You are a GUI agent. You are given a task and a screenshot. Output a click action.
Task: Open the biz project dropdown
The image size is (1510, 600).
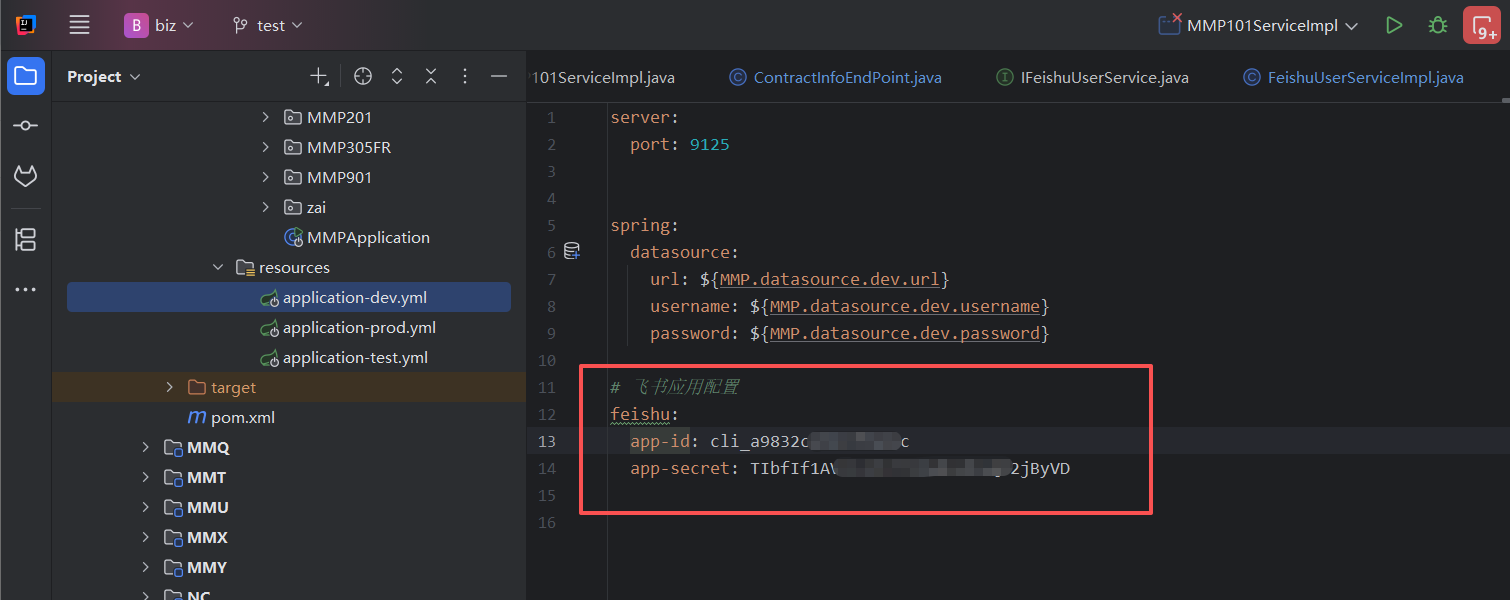159,25
